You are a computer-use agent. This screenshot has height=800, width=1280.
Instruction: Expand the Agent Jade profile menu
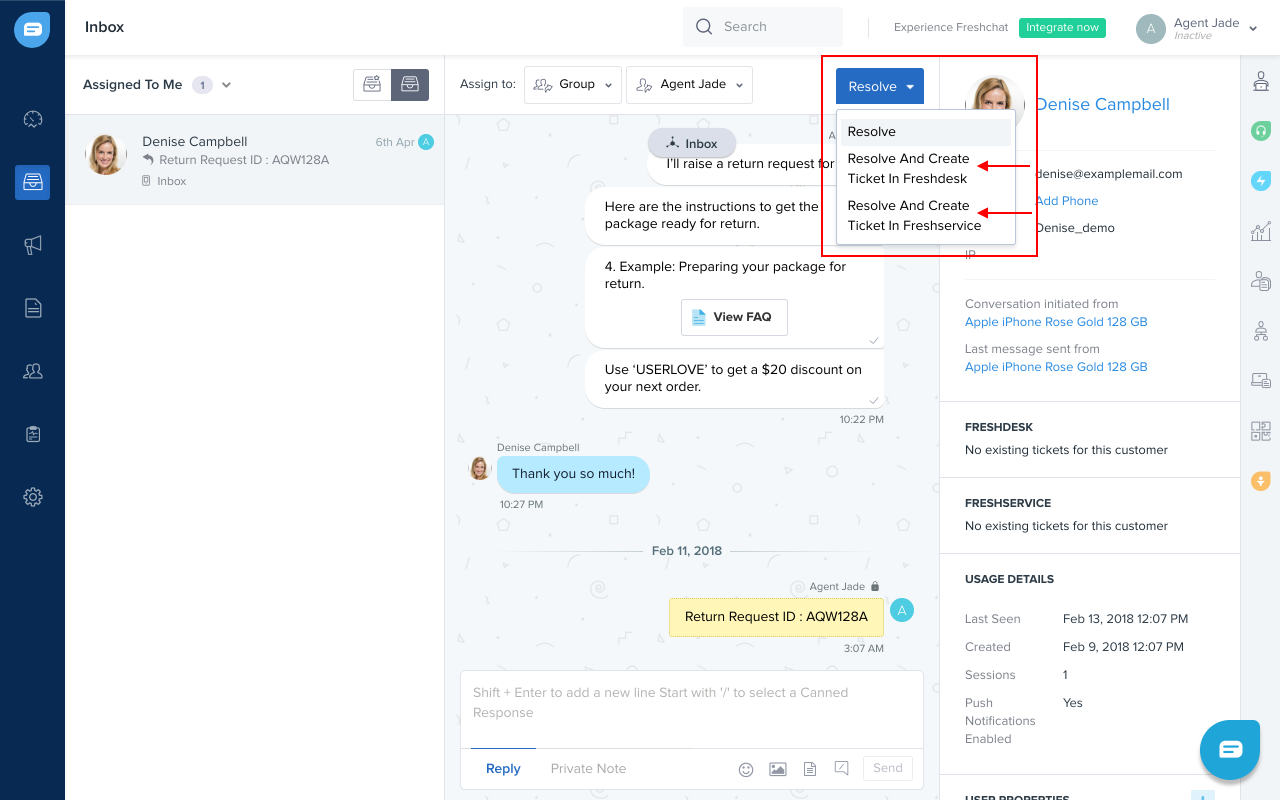coord(1254,29)
